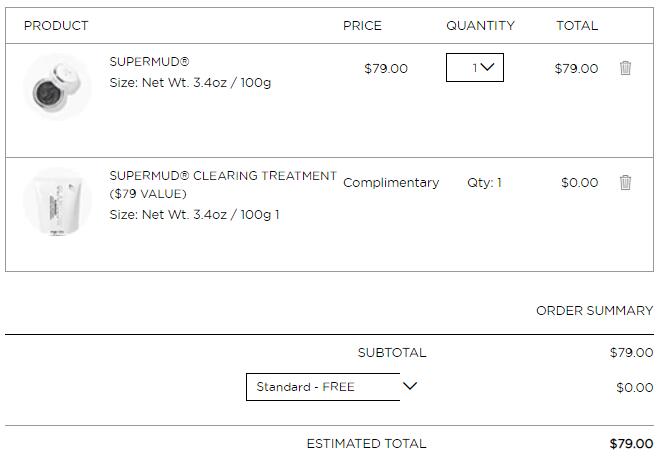Delete the complimentary Clearing Treatment trash icon

tap(625, 182)
